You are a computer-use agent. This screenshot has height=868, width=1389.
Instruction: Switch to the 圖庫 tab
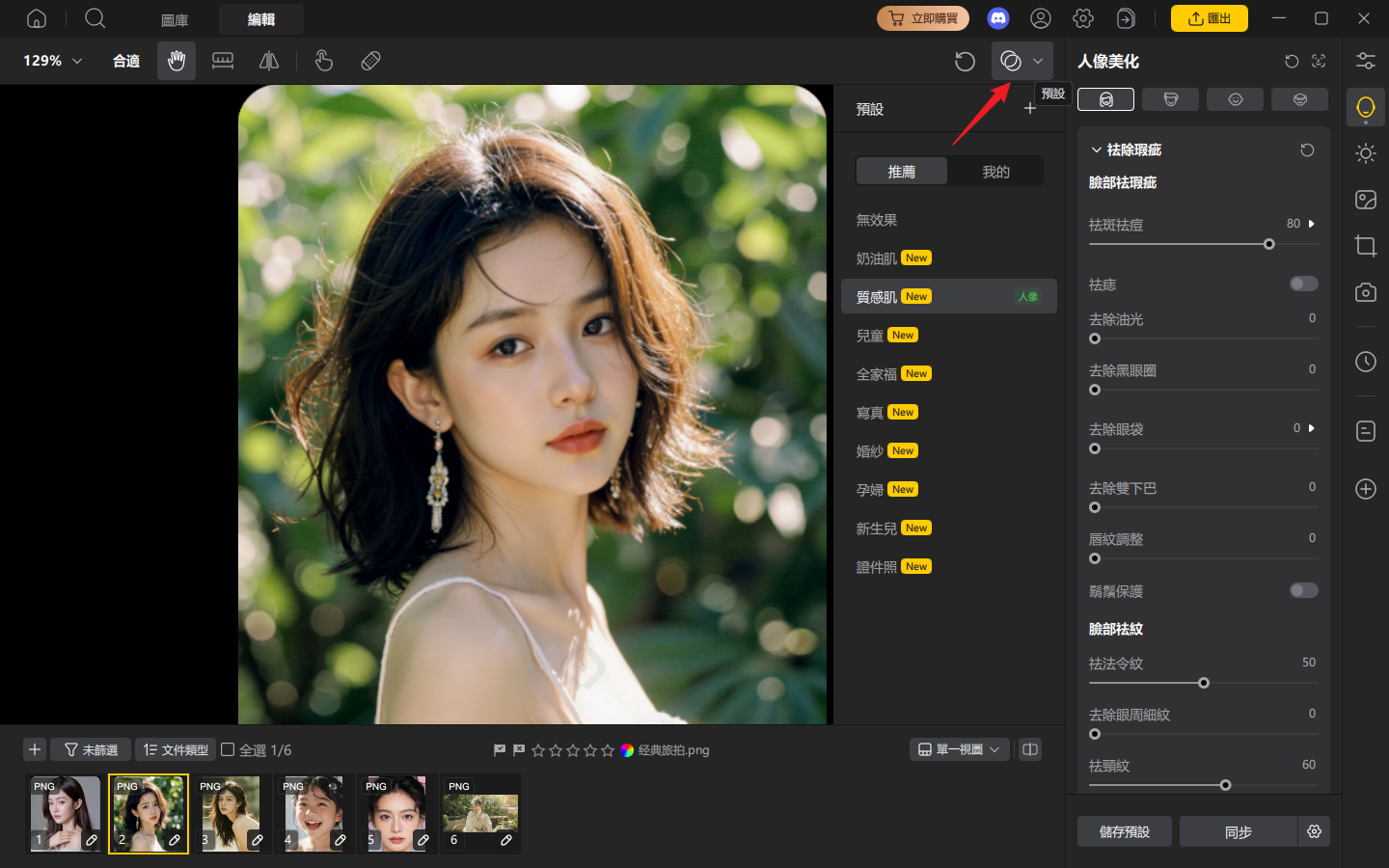click(x=175, y=19)
